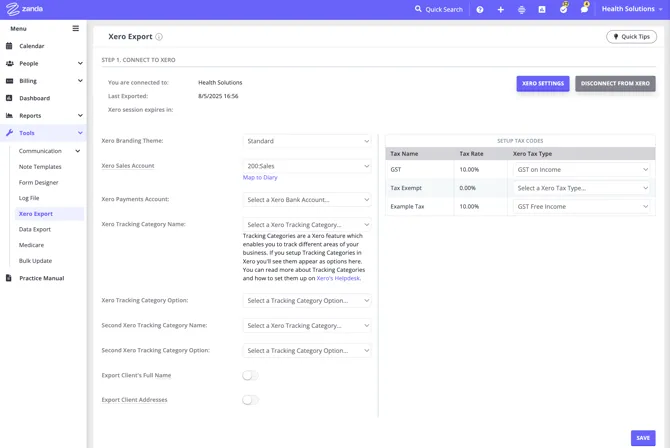Click the 'Example Tax' tax name cell

tap(407, 206)
